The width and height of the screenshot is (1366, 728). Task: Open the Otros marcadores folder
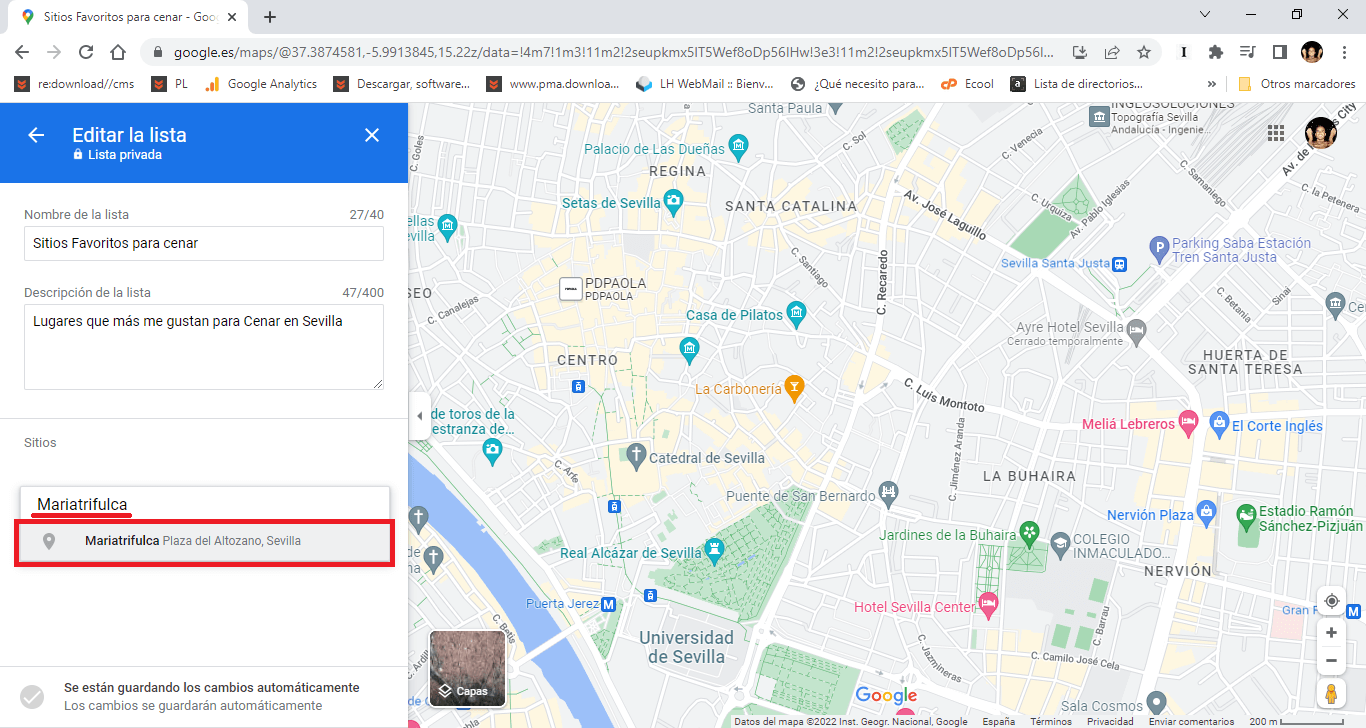coord(1297,84)
